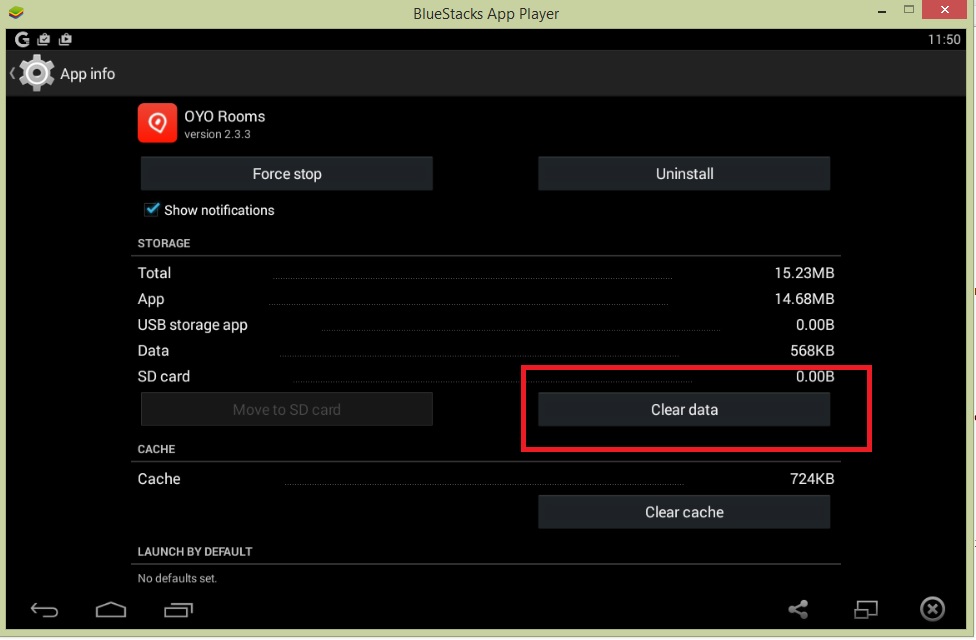Viewport: 976px width, 640px height.
Task: Click the BlueStacks logo in title bar
Action: (x=16, y=12)
